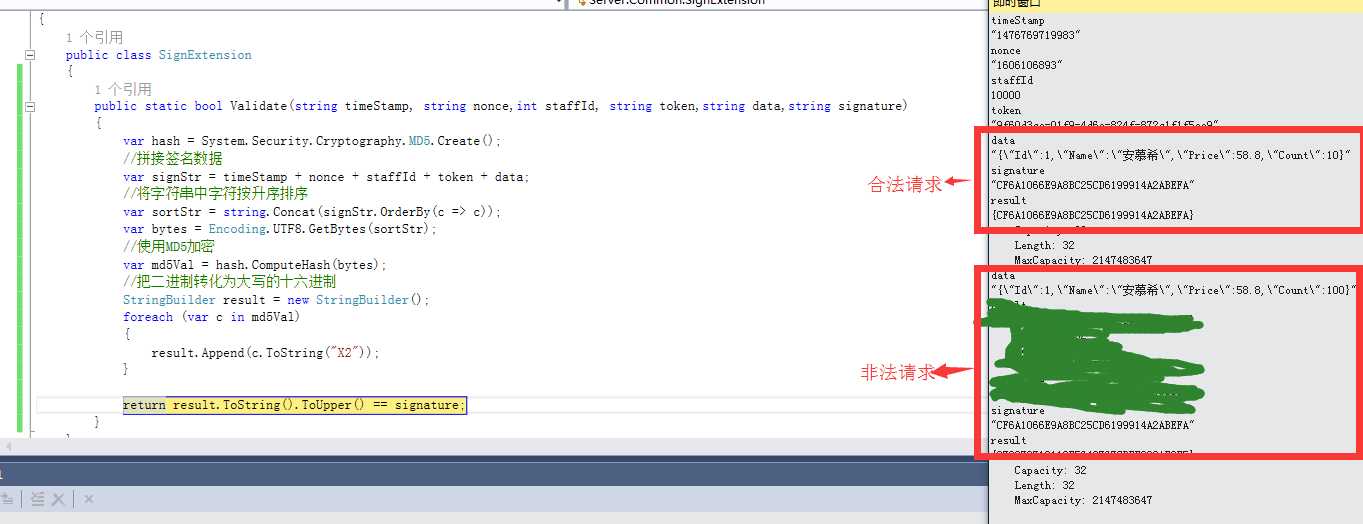Click the data JSON line ending with Count 100
Screen dimensions: 1363x524
[x=1174, y=290]
